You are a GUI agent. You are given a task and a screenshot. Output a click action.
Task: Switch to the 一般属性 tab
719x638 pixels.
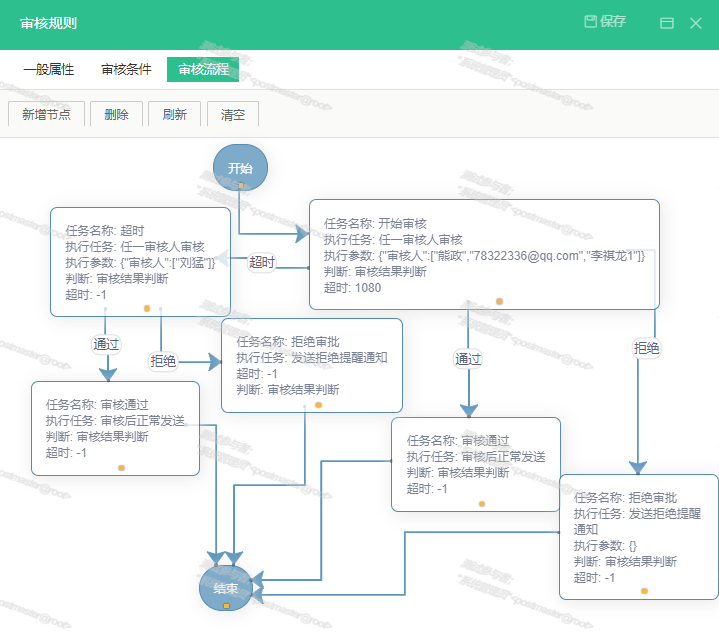(48, 70)
